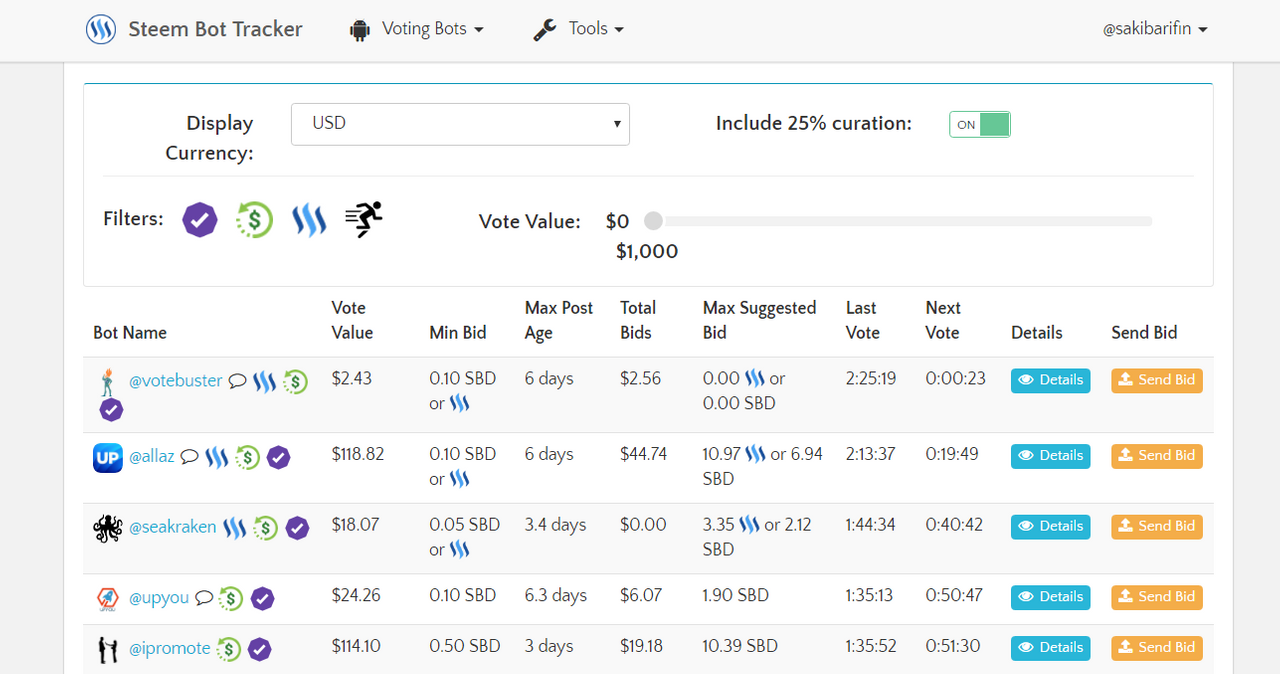Select the Steem logo filter icon
Viewport: 1280px width, 674px height.
coord(309,219)
